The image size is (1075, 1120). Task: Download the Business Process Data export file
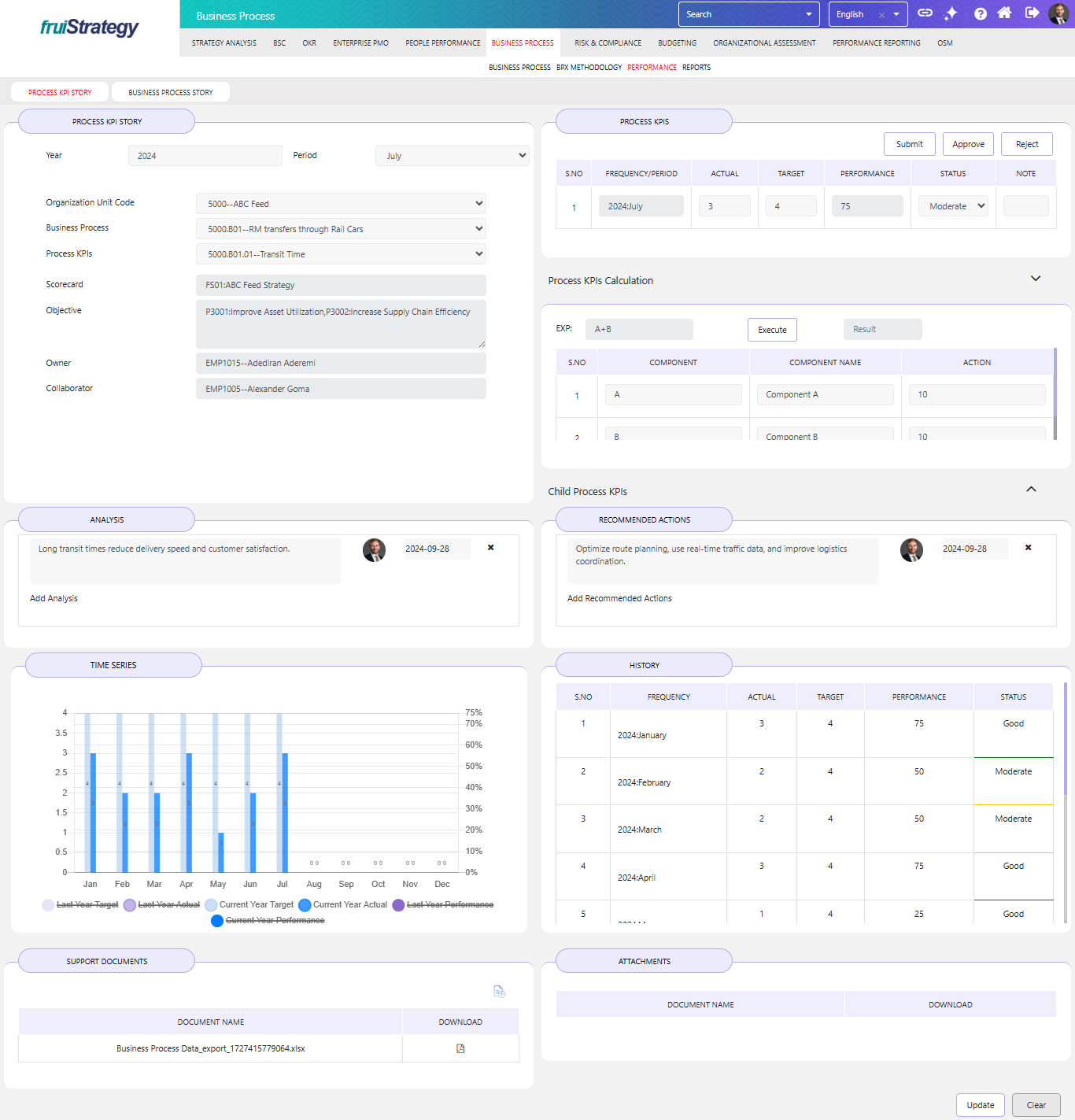point(460,1048)
